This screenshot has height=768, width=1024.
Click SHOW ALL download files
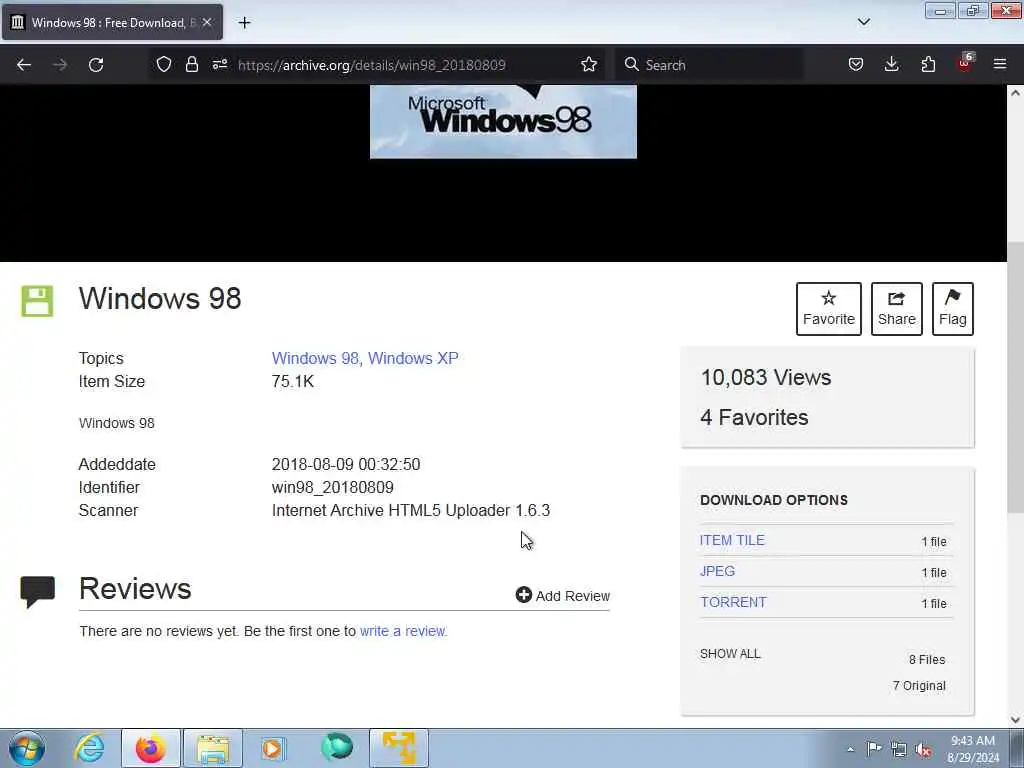point(730,654)
